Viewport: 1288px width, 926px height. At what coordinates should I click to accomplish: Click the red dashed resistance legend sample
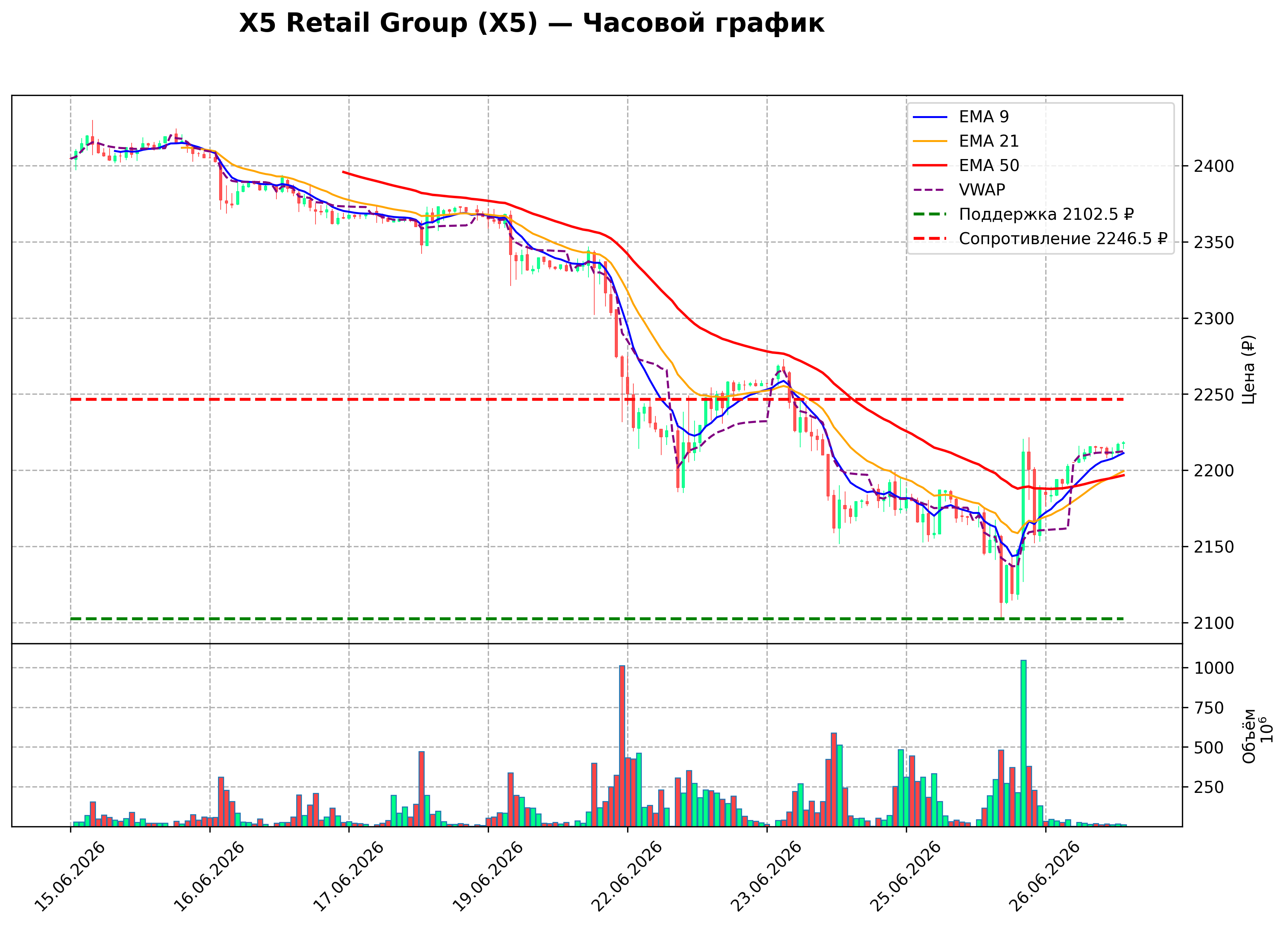point(930,239)
